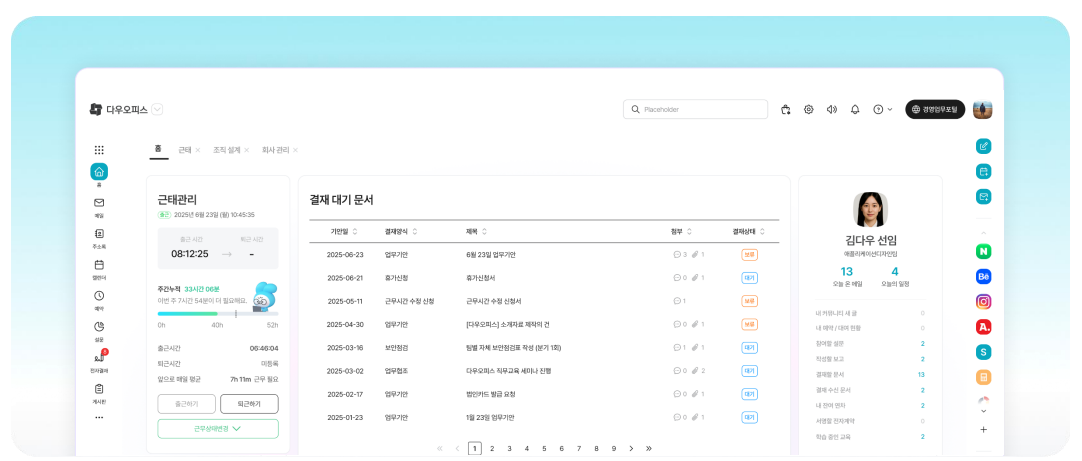The width and height of the screenshot is (1082, 461).
Task: Click the 퇴근하기 button
Action: 249,404
